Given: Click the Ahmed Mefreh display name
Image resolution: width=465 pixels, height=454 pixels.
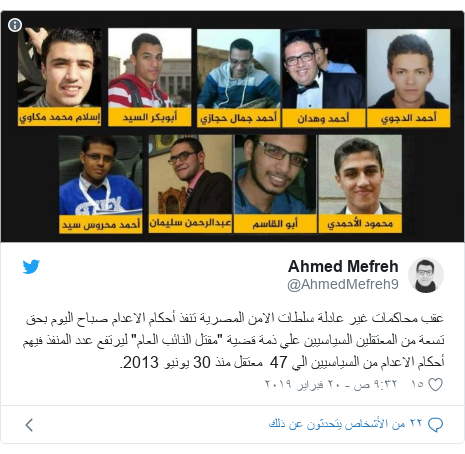Looking at the screenshot, I should click(x=343, y=266).
